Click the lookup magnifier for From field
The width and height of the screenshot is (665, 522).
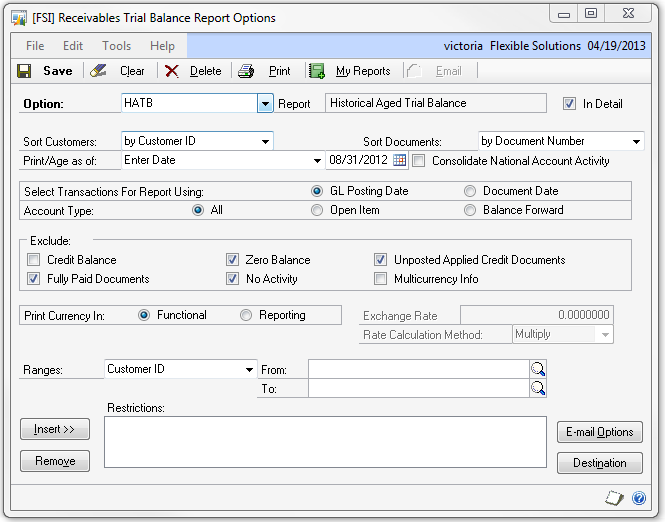click(538, 369)
